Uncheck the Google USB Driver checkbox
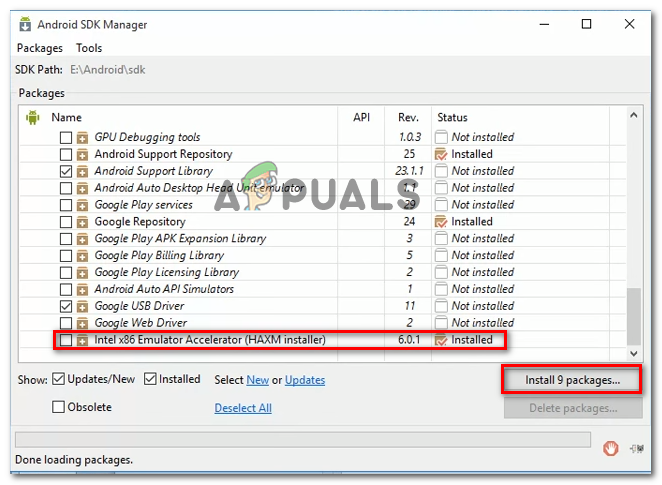The width and height of the screenshot is (662, 485). click(x=66, y=306)
